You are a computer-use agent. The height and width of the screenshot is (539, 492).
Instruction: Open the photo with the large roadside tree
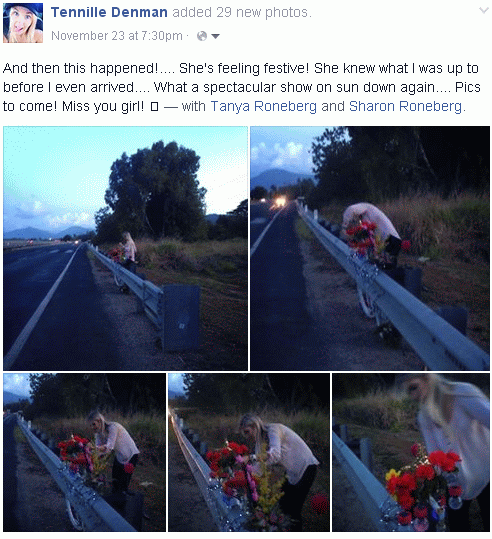[x=125, y=248]
